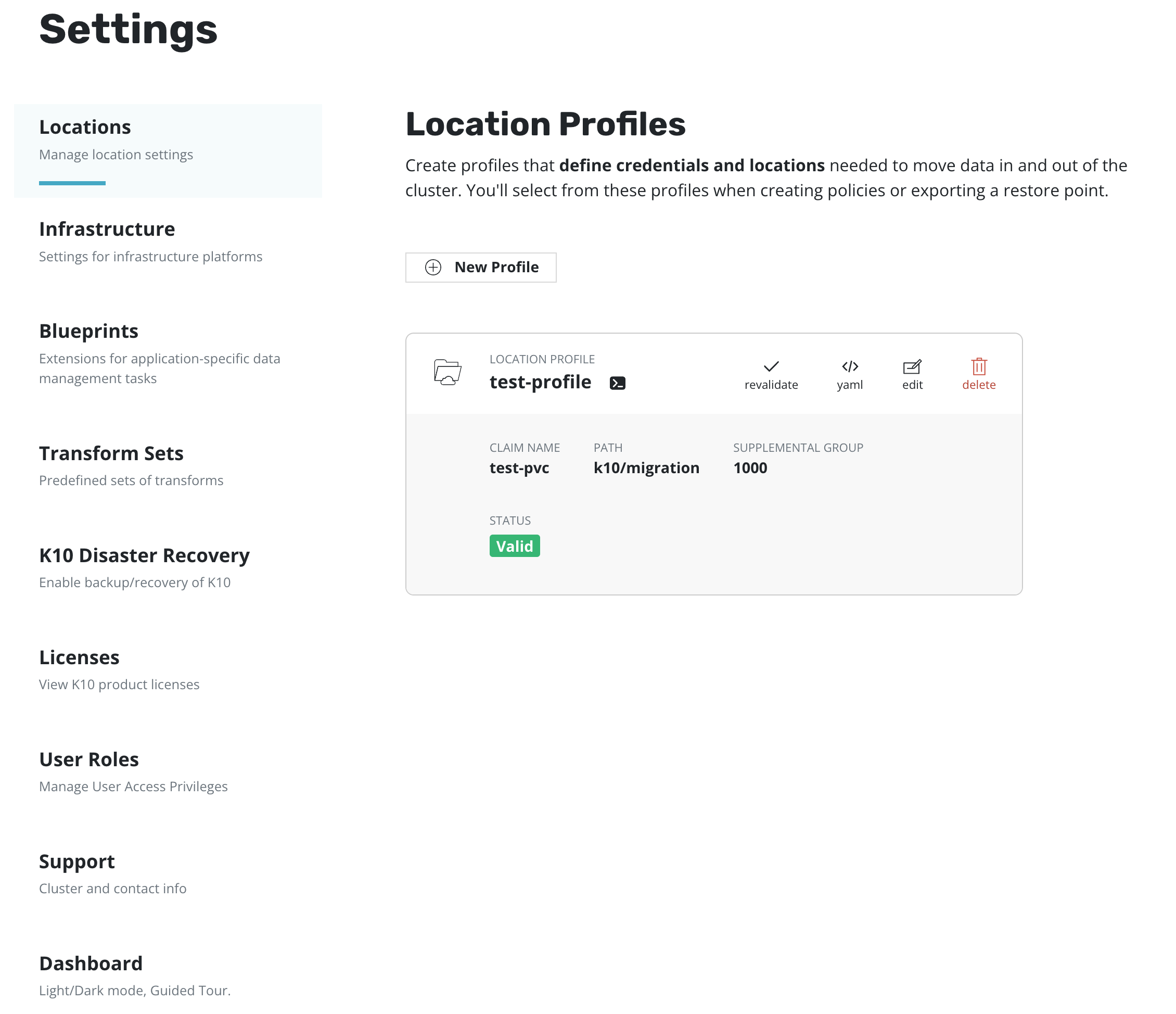Screen dimensions: 1176x1014
Task: Open the Locations settings section
Action: [85, 127]
